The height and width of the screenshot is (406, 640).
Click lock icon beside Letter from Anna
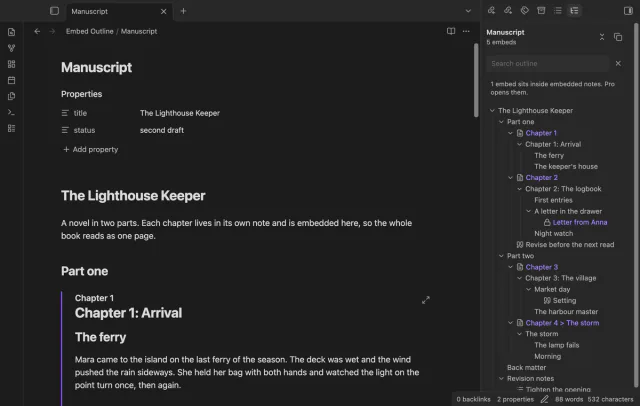point(547,222)
